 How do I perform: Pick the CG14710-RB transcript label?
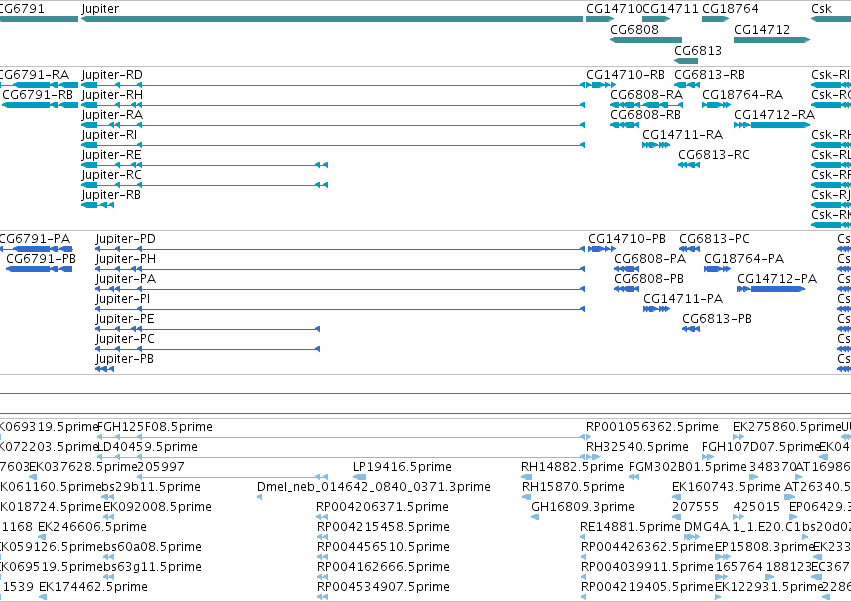coord(625,74)
